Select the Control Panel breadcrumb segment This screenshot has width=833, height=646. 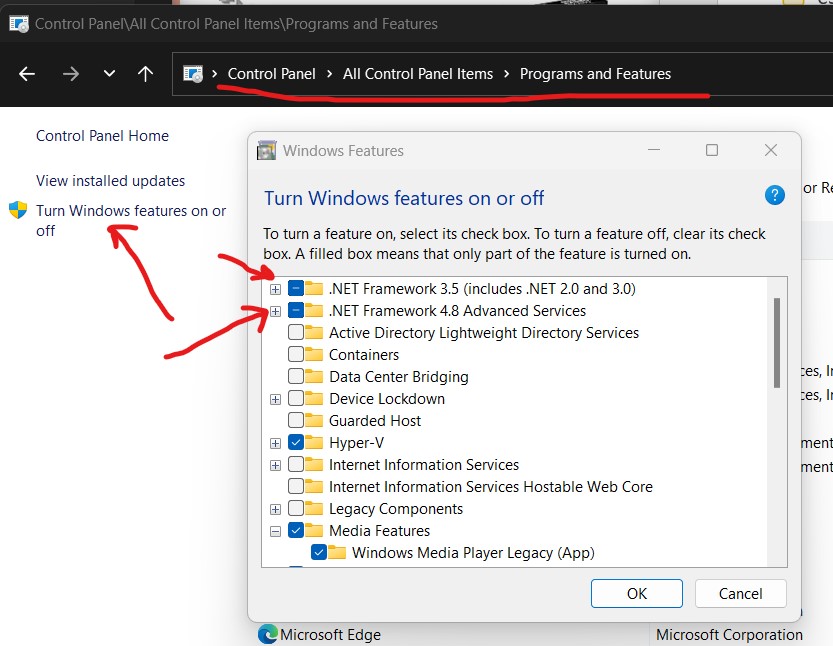pyautogui.click(x=271, y=74)
